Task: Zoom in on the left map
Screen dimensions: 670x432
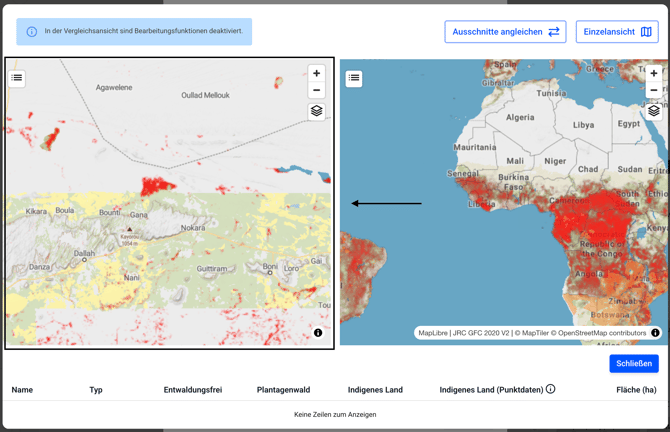Action: pyautogui.click(x=316, y=73)
